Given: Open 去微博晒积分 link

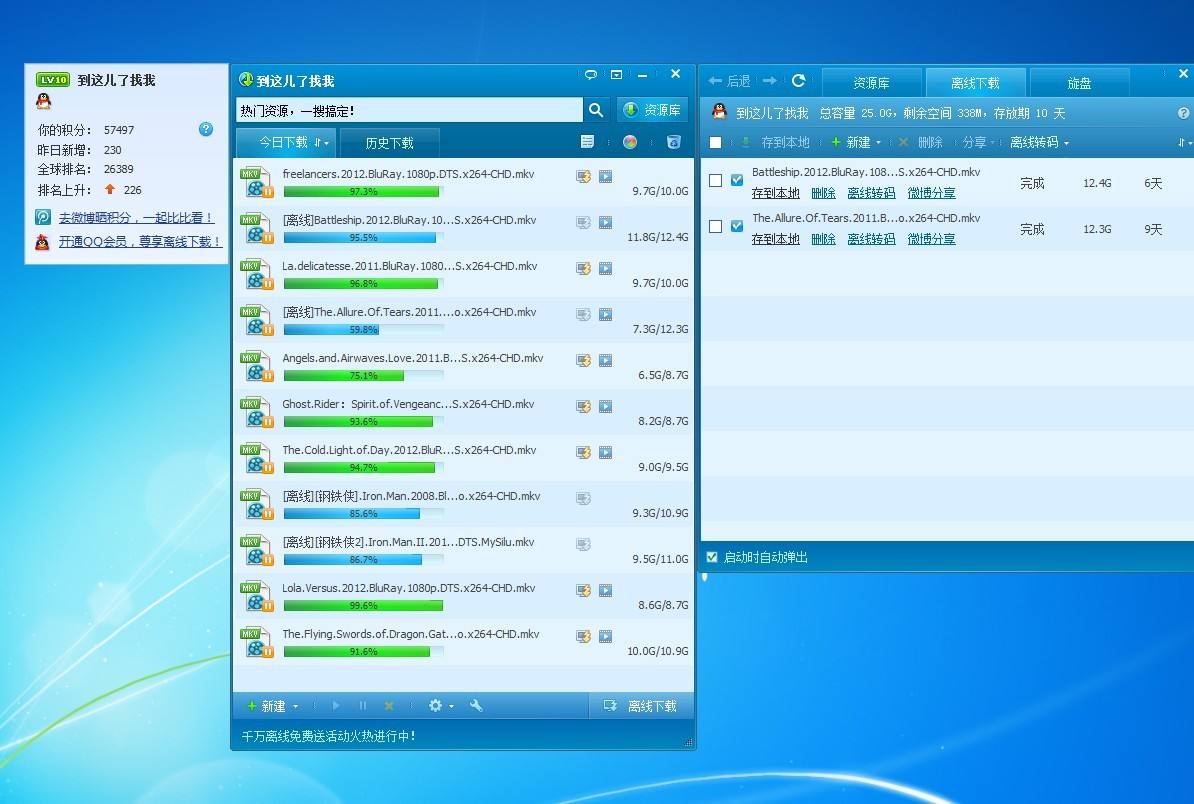Looking at the screenshot, I should 136,218.
